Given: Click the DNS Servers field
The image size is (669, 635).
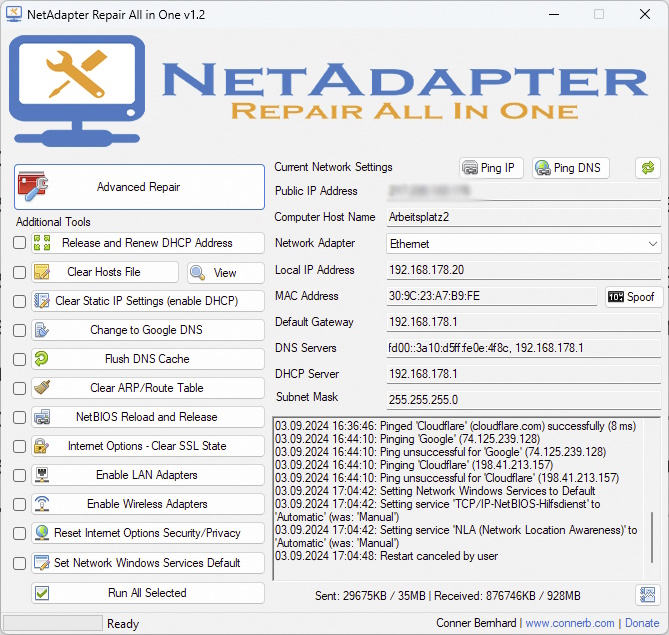Looking at the screenshot, I should [524, 348].
